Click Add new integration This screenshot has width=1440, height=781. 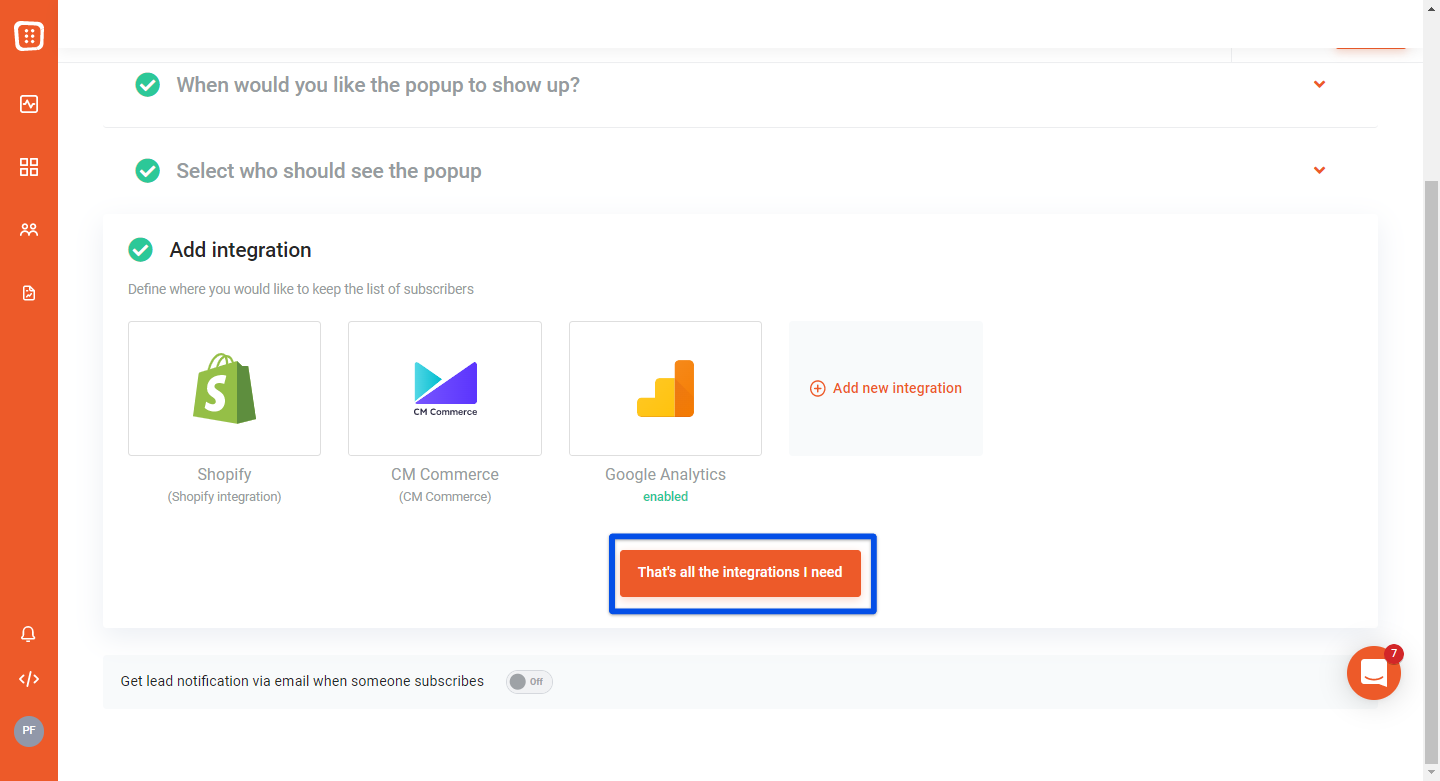[x=886, y=388]
